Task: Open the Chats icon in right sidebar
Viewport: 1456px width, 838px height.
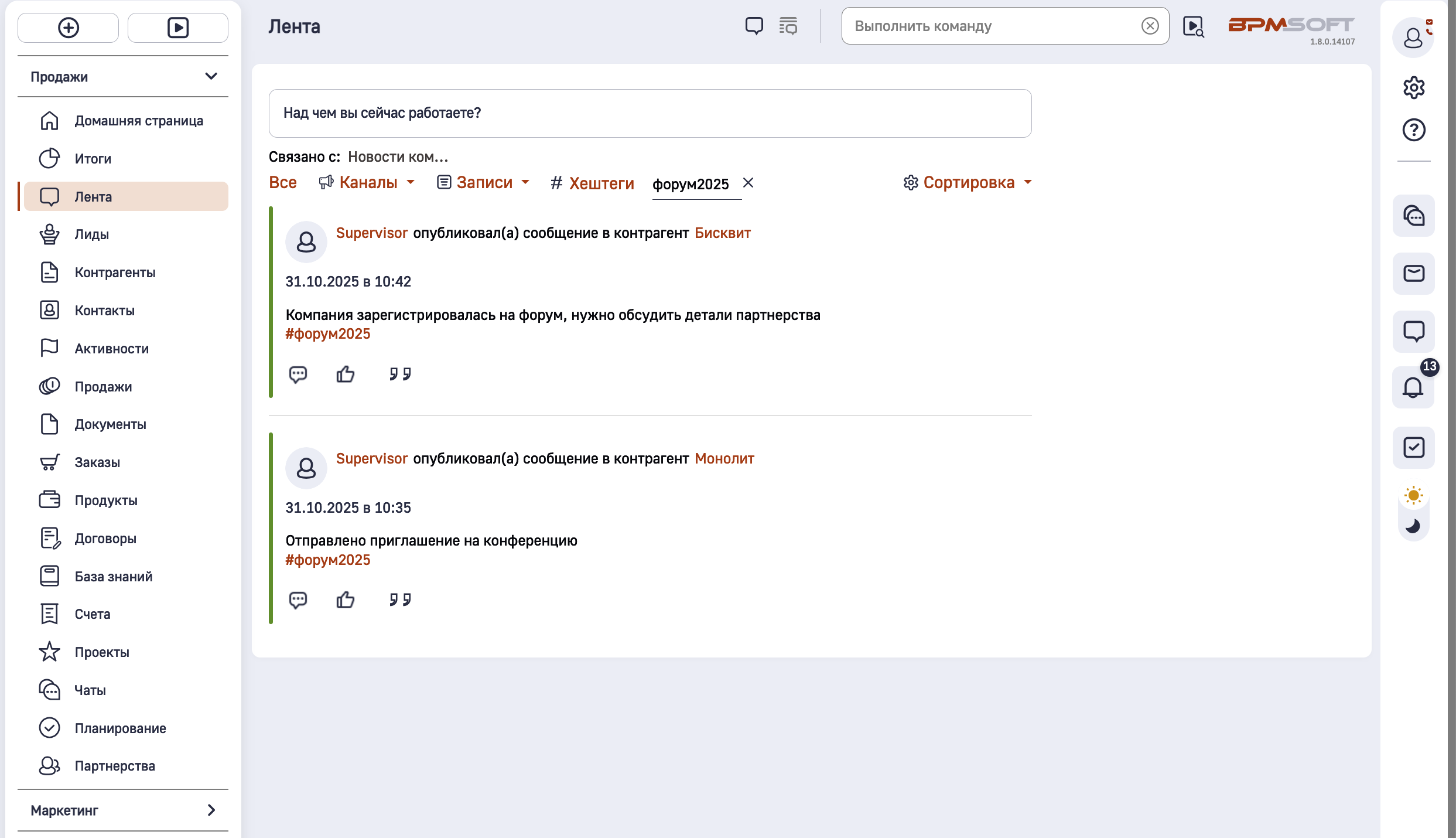Action: [1414, 216]
